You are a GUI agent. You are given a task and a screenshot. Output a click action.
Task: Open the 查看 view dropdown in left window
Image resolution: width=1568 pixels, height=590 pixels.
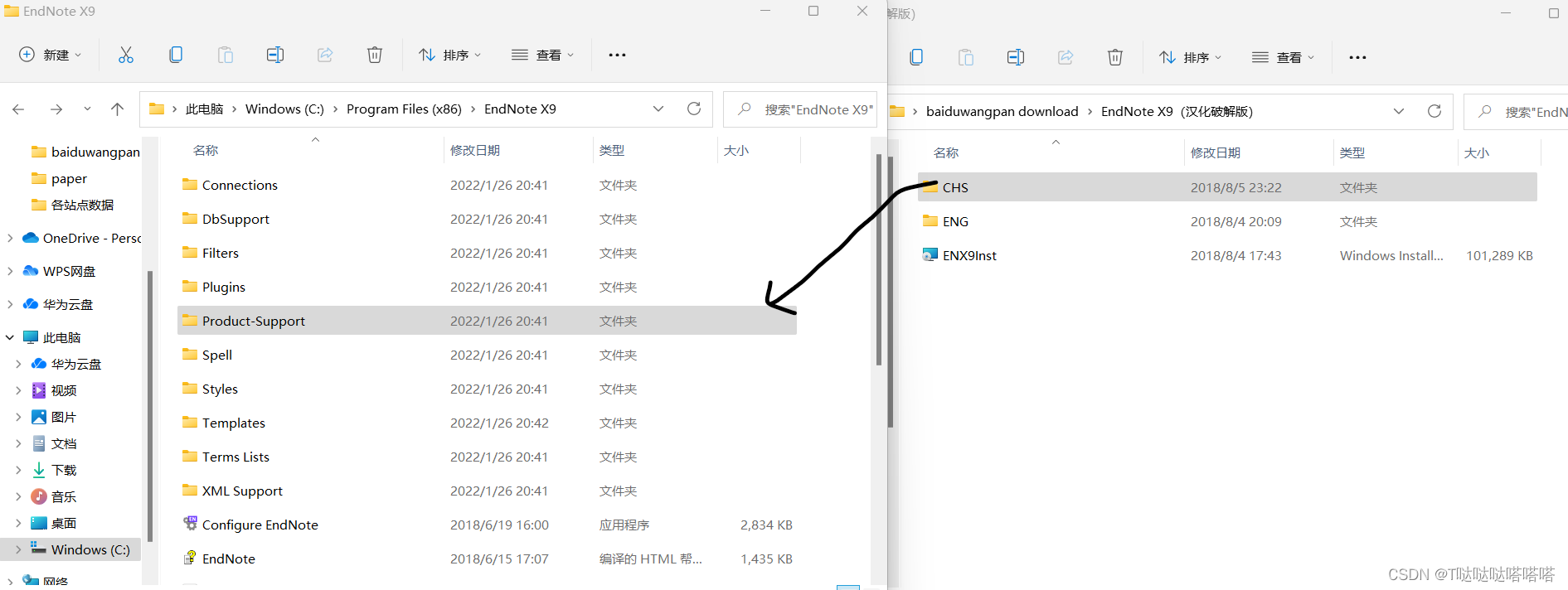pos(542,55)
